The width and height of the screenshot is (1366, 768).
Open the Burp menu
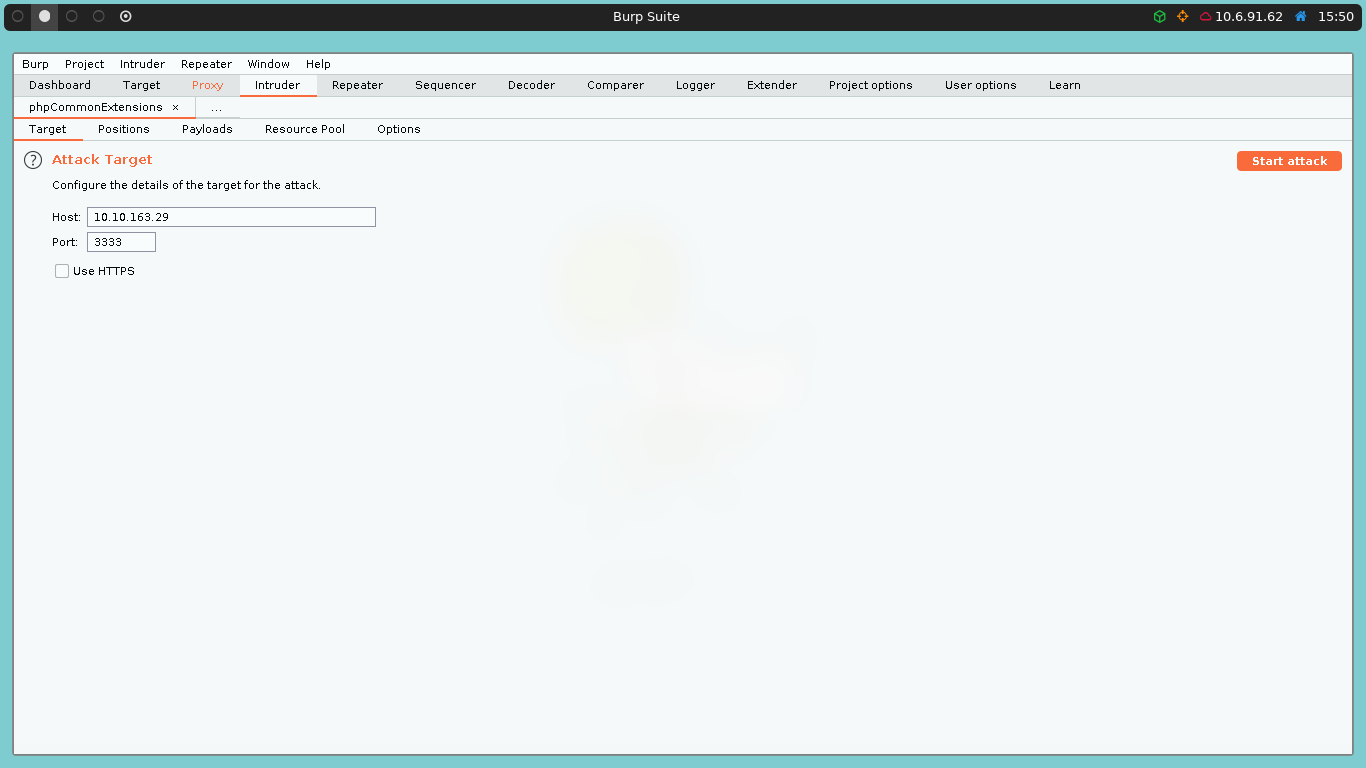[35, 64]
